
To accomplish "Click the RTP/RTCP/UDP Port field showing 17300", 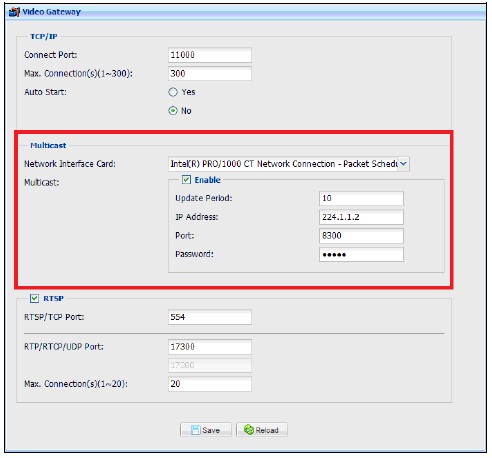I will (x=210, y=347).
